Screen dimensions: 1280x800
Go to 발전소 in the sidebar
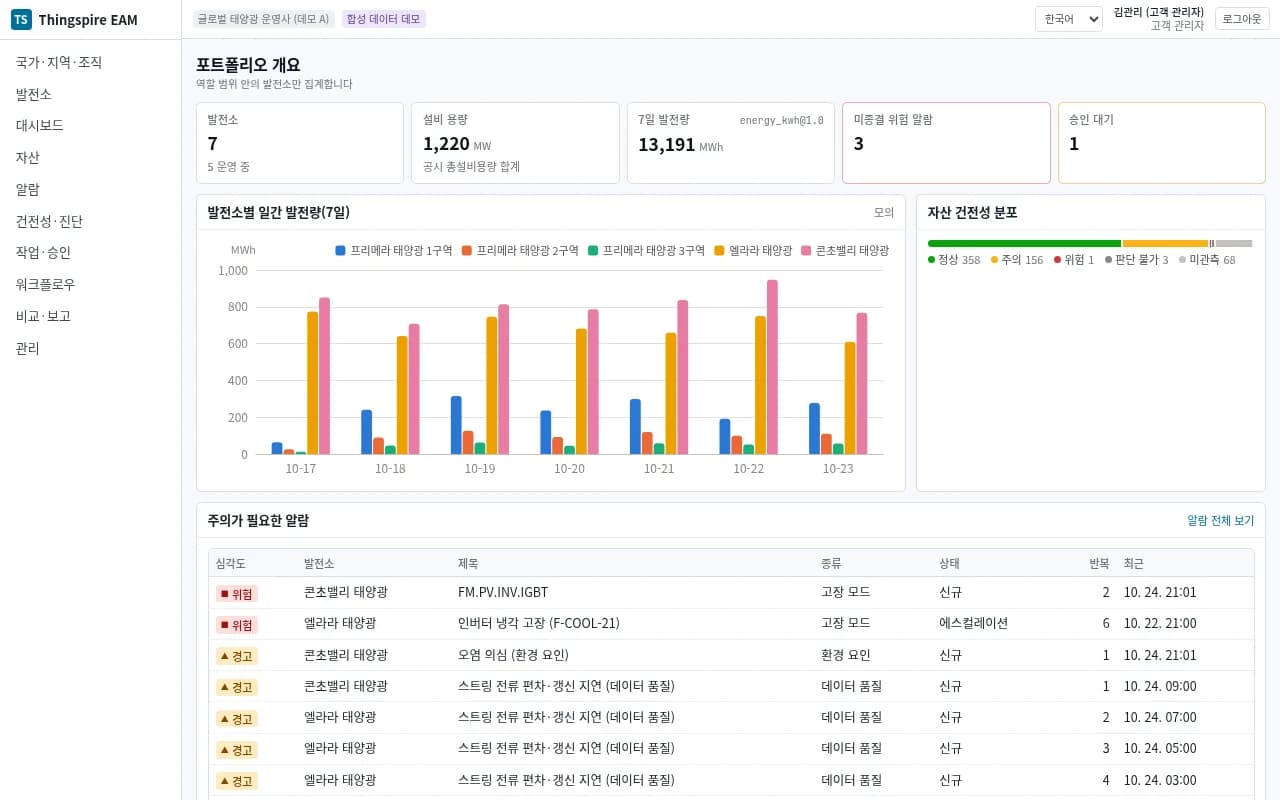click(x=33, y=94)
